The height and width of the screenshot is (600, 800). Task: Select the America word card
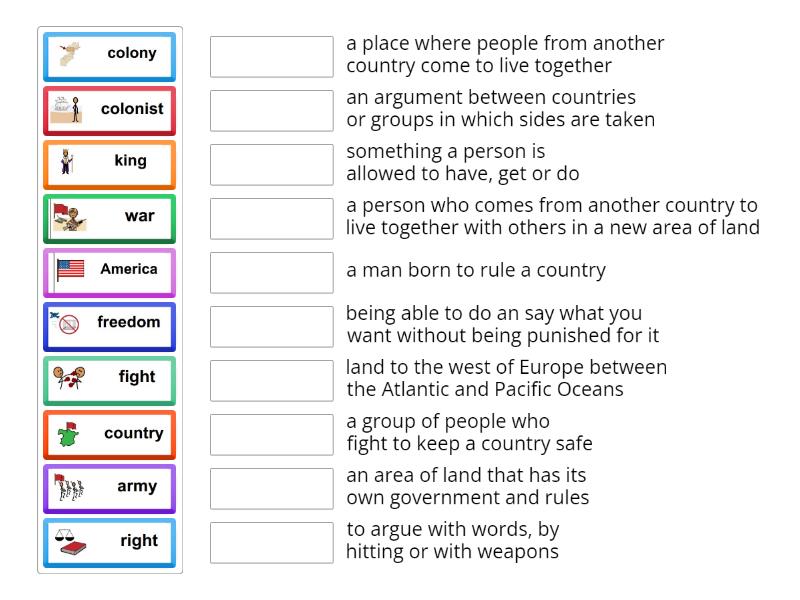pos(109,270)
